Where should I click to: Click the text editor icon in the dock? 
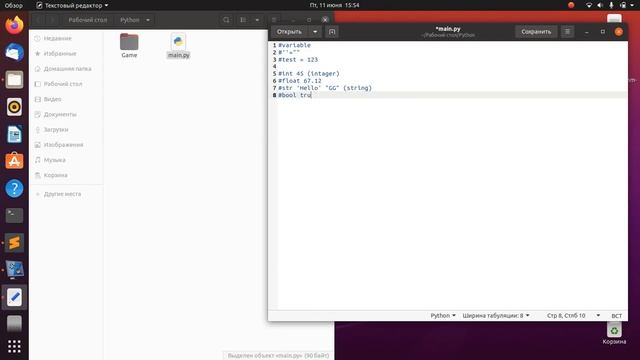pyautogui.click(x=14, y=297)
